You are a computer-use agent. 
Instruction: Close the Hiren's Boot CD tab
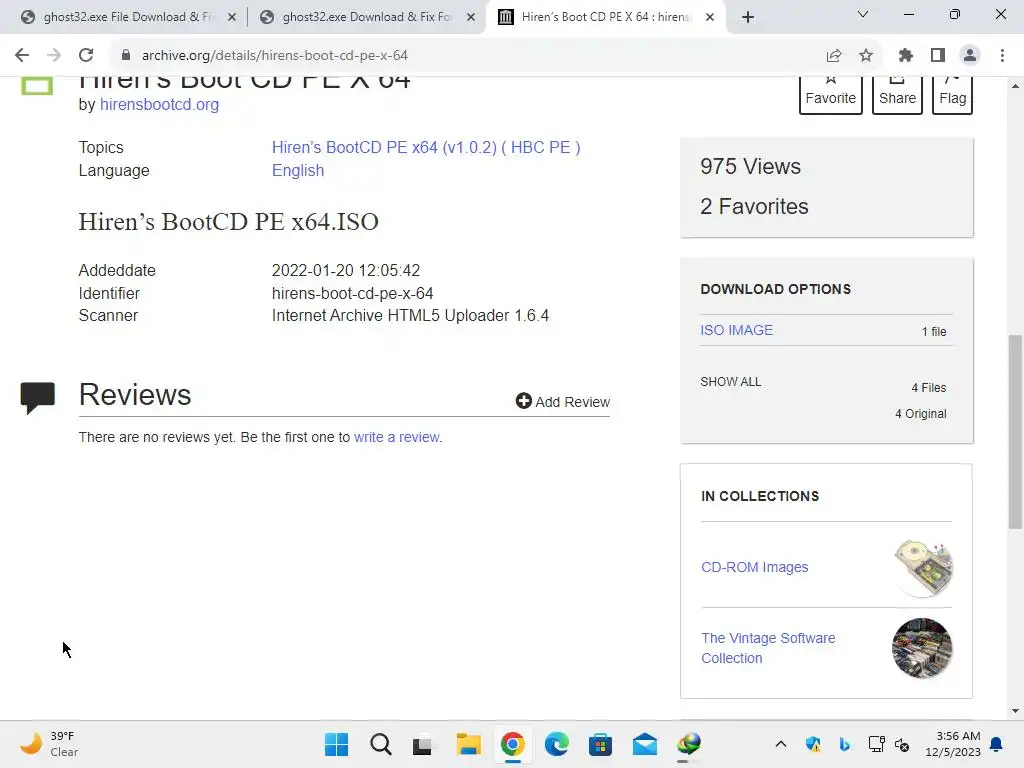click(x=710, y=18)
